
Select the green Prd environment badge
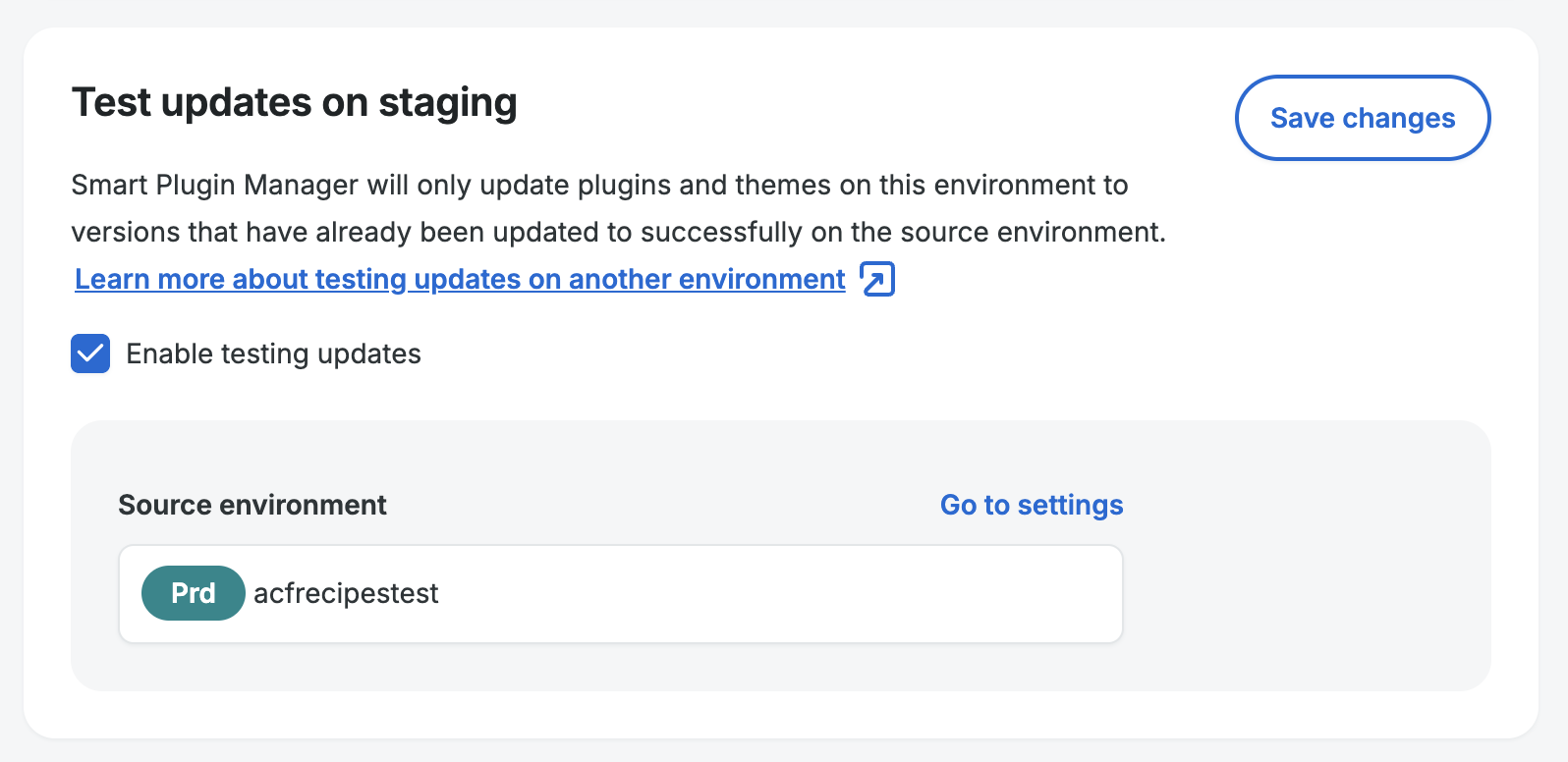193,593
